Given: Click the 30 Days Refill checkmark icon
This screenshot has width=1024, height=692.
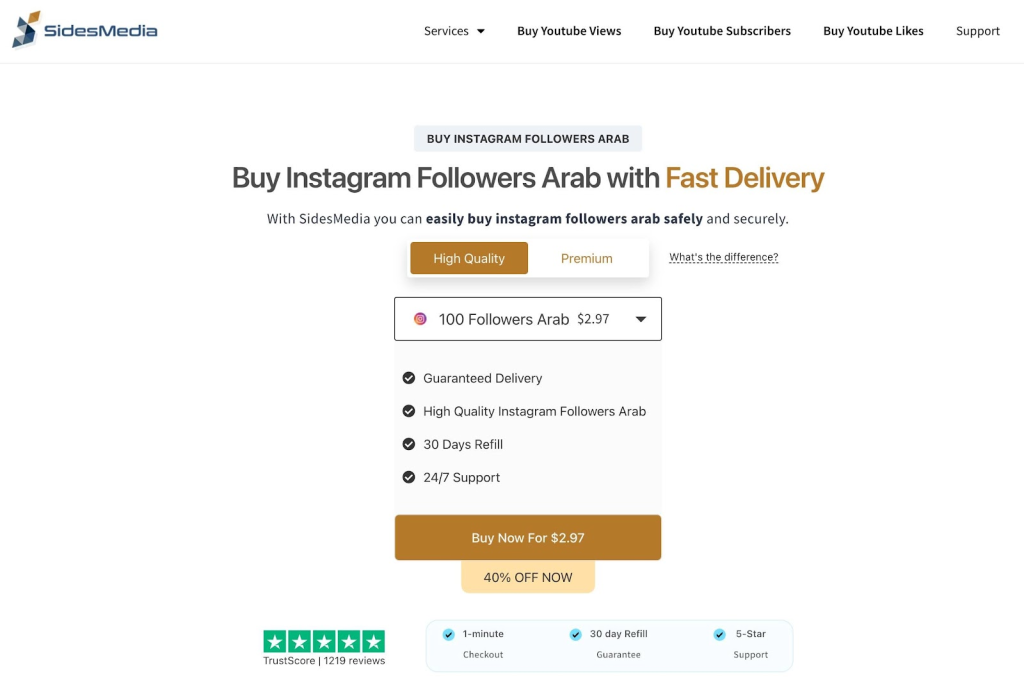Looking at the screenshot, I should point(409,444).
